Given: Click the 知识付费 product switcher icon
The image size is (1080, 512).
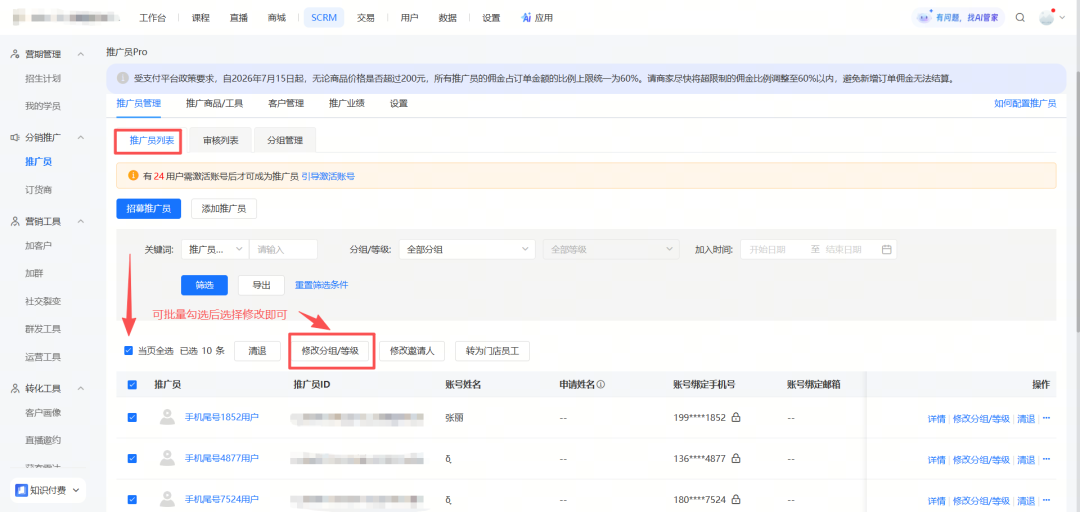Looking at the screenshot, I should tap(21, 490).
